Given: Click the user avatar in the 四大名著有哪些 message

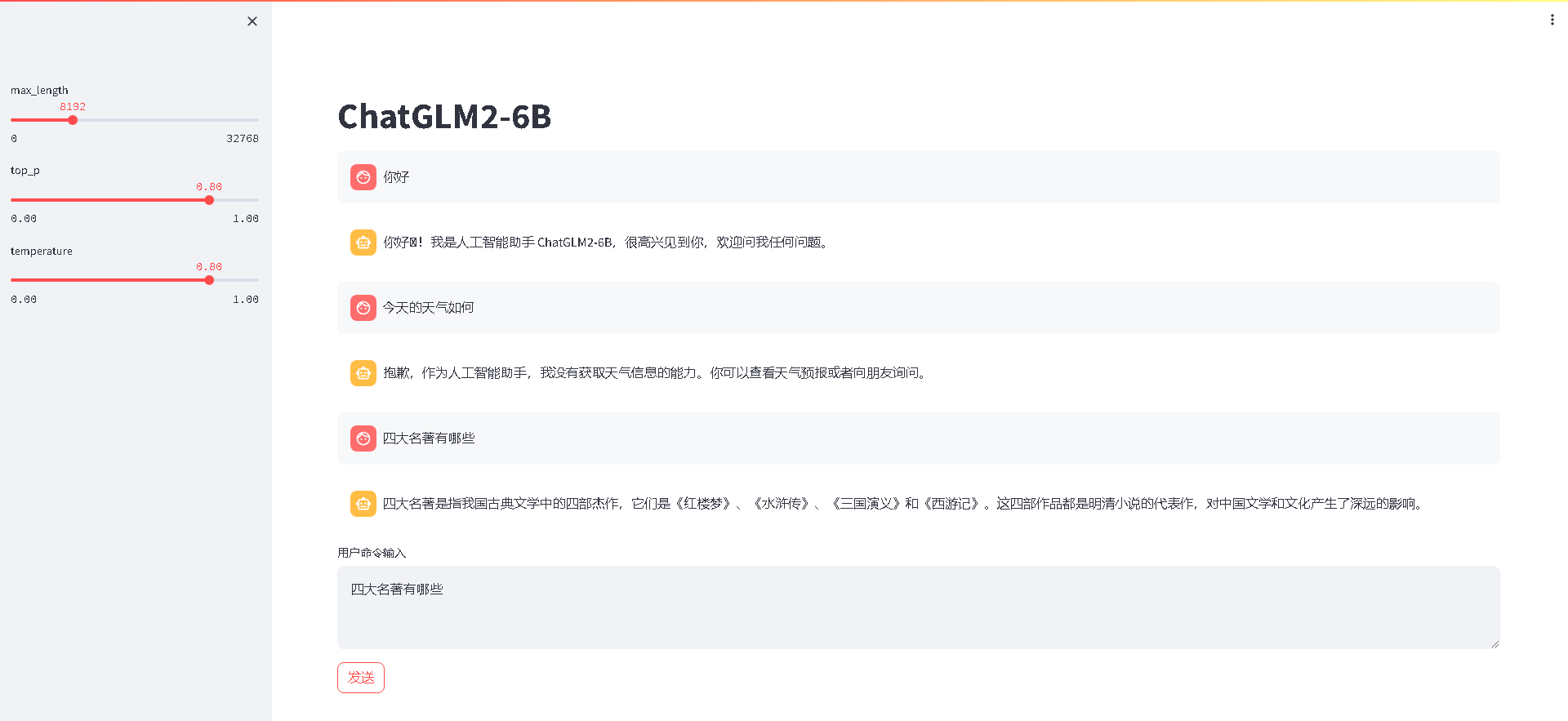Looking at the screenshot, I should [363, 438].
